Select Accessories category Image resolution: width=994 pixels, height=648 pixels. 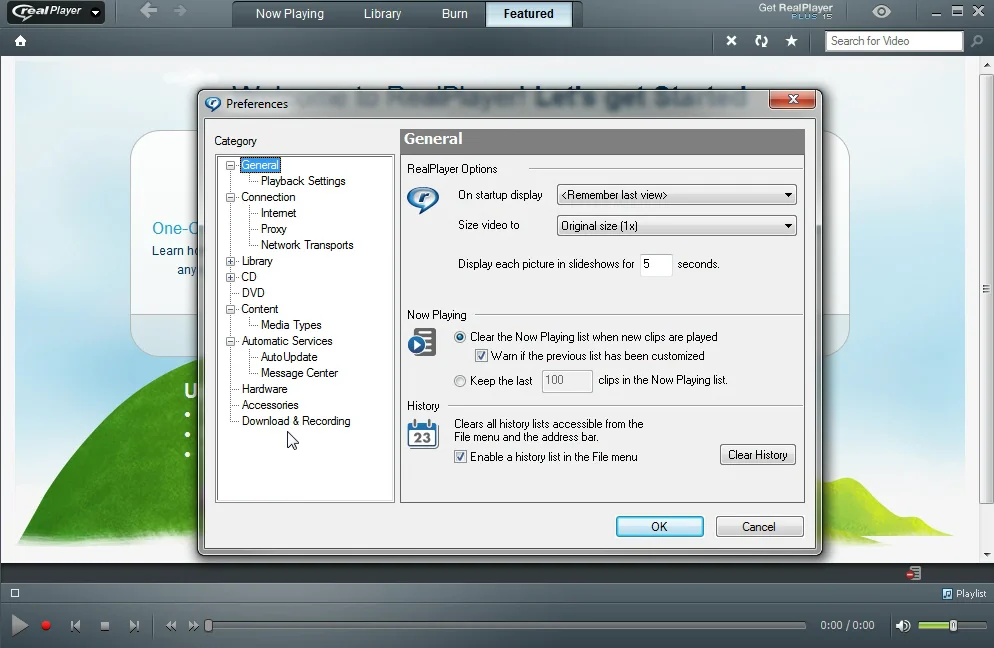[270, 405]
